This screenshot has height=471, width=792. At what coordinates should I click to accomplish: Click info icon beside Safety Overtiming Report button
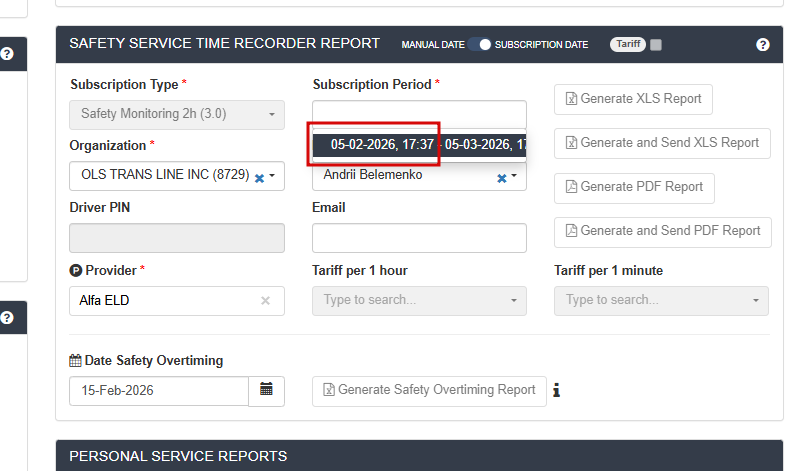tap(556, 390)
